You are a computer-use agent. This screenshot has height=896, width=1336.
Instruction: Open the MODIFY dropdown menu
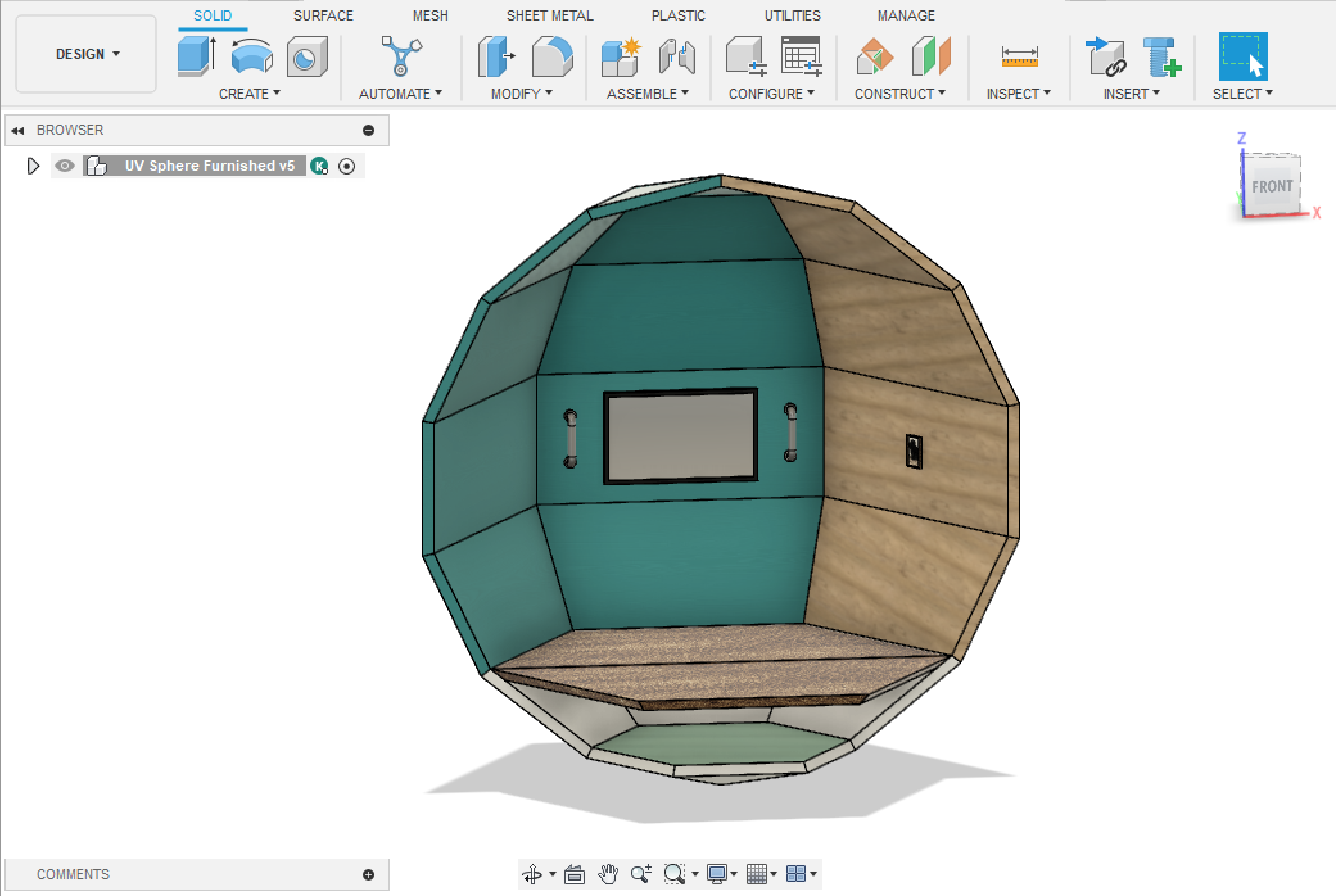pyautogui.click(x=521, y=94)
